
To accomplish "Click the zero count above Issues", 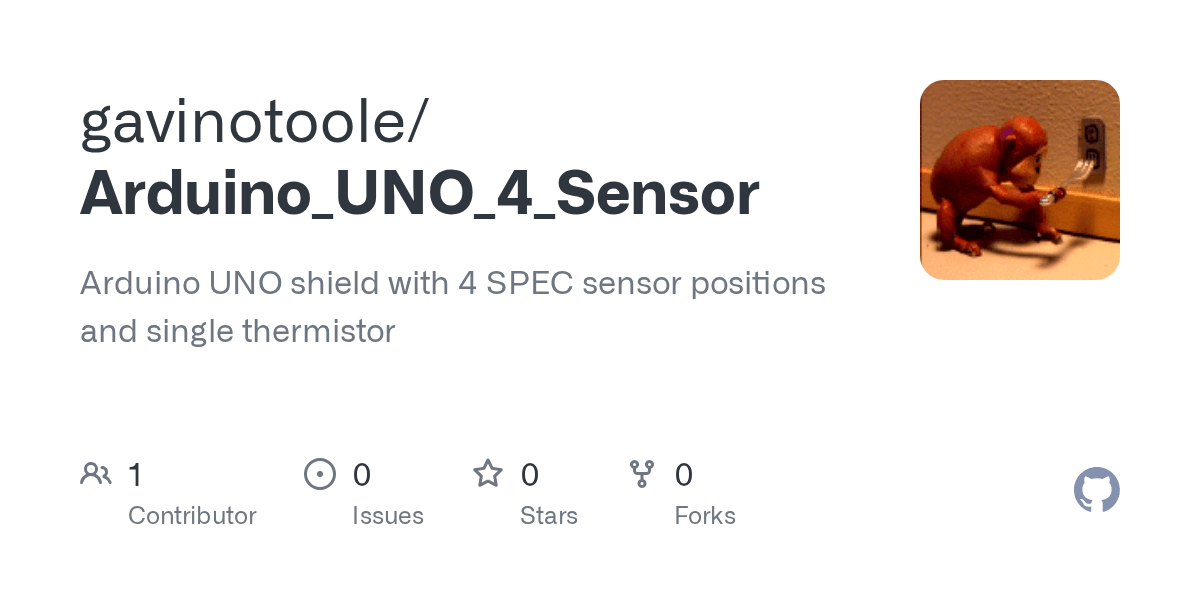I will coord(362,474).
